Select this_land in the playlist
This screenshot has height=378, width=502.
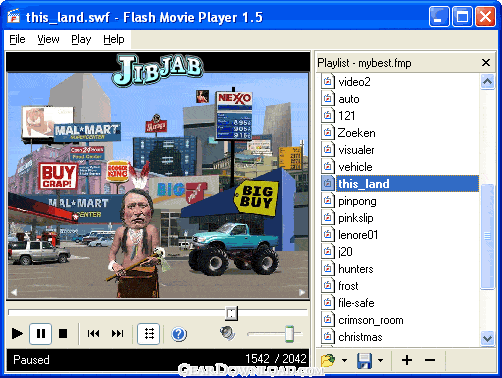point(399,184)
